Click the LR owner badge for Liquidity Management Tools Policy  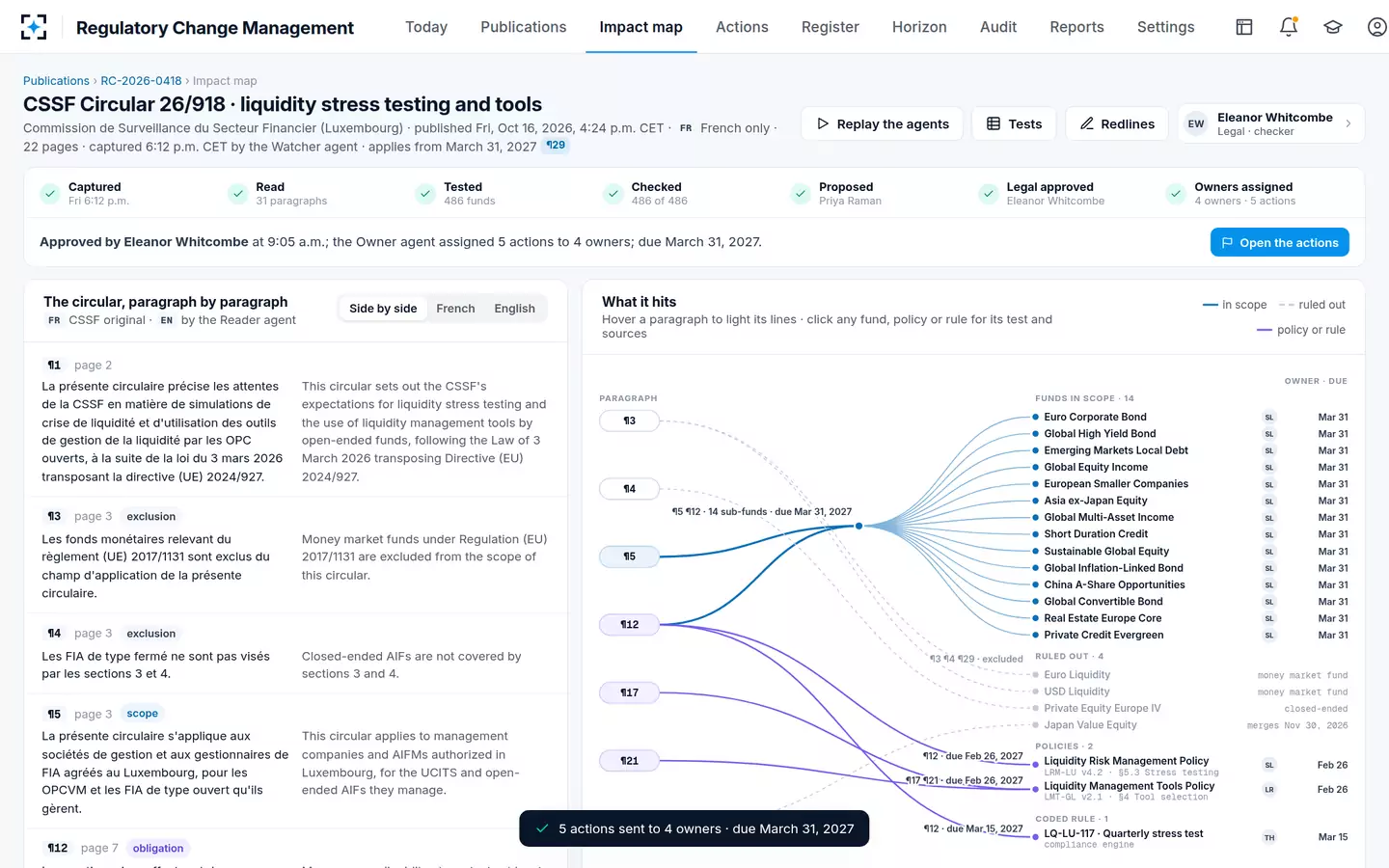click(x=1269, y=790)
